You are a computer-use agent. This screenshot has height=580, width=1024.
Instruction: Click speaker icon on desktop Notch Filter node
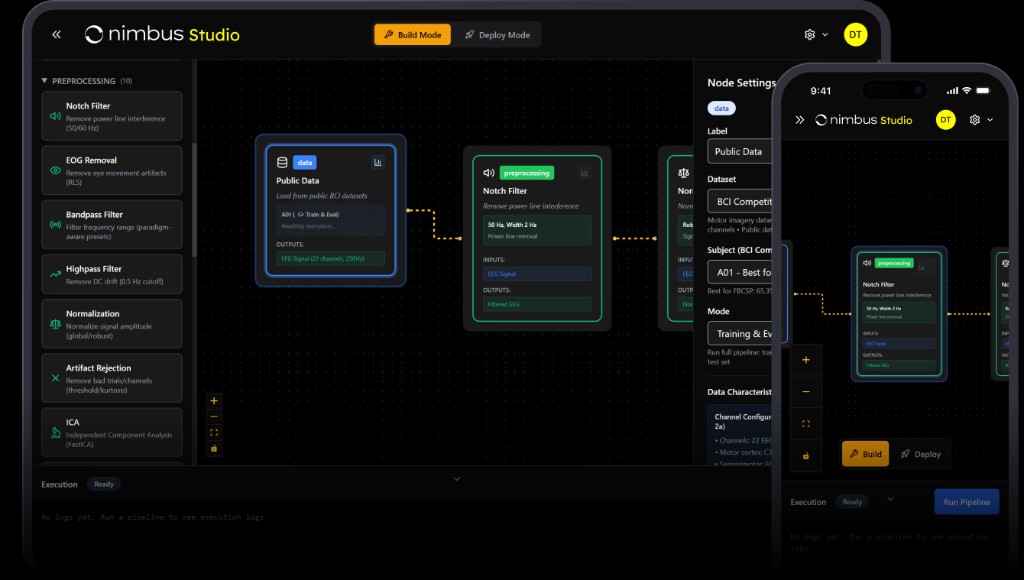tap(488, 173)
